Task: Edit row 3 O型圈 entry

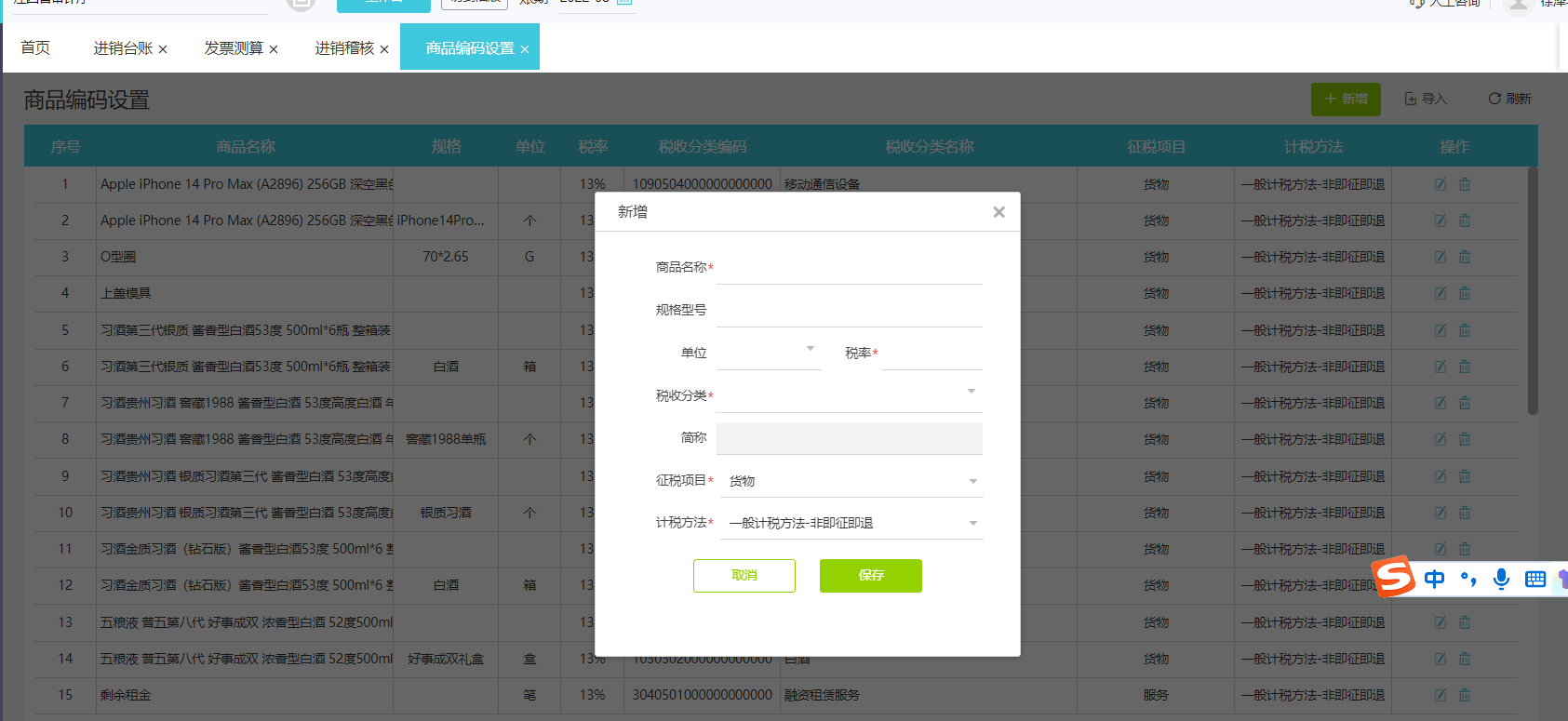Action: tap(1441, 257)
